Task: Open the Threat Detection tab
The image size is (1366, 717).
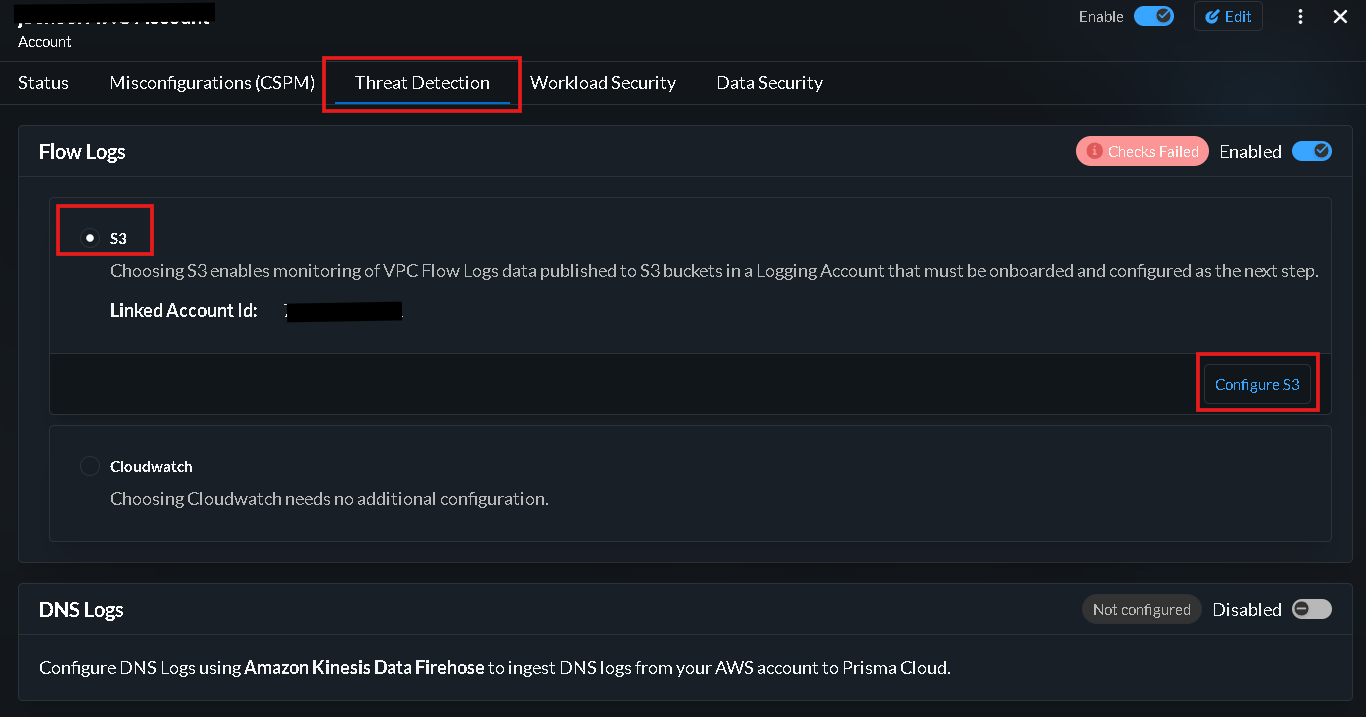Action: 422,83
